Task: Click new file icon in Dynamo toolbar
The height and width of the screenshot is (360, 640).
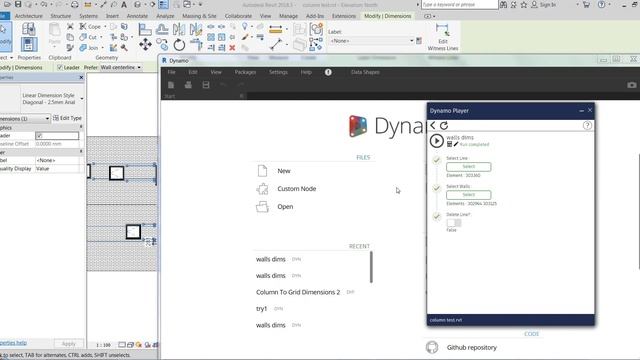Action: click(x=171, y=85)
